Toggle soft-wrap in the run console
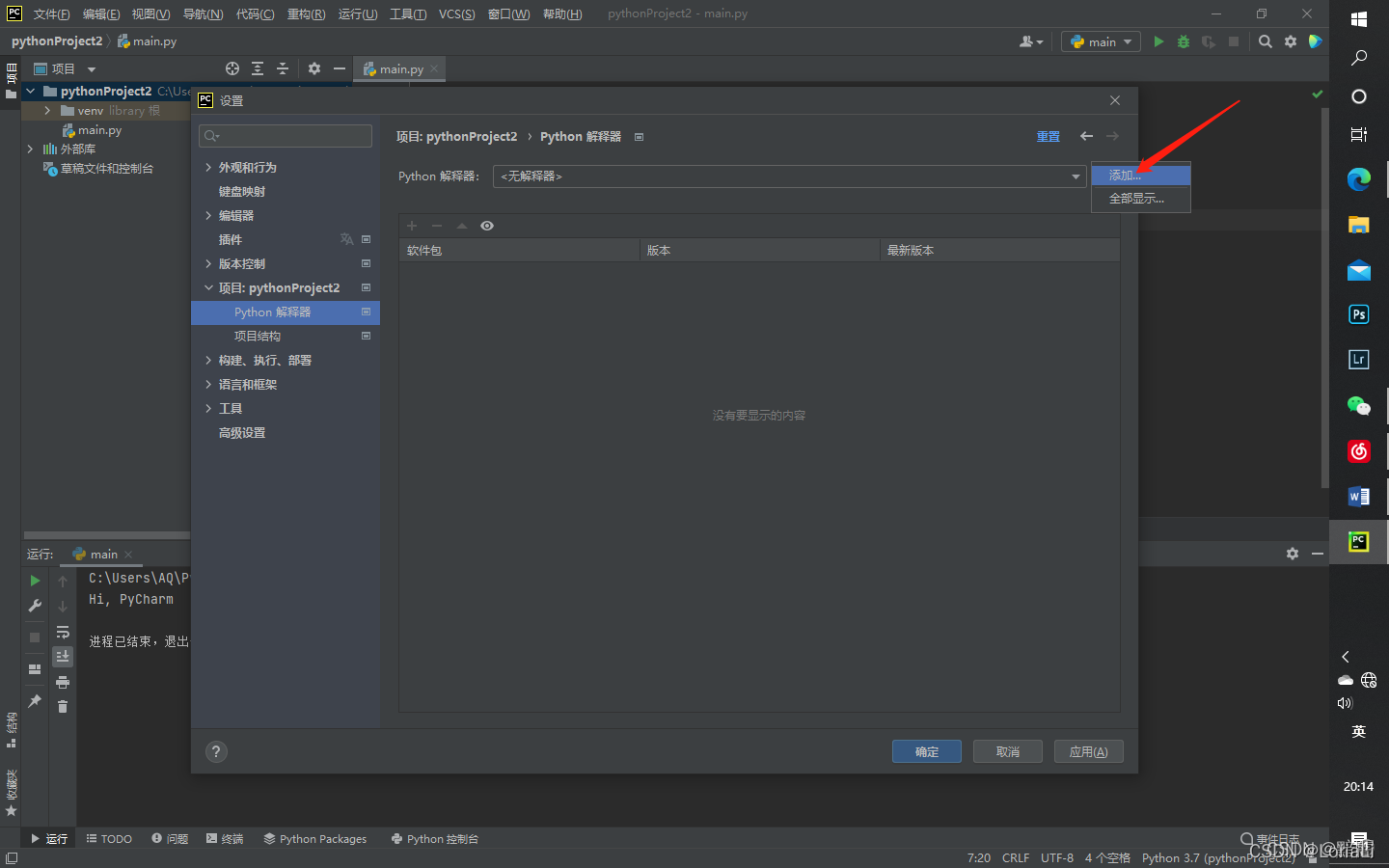The height and width of the screenshot is (868, 1389). coord(63,632)
